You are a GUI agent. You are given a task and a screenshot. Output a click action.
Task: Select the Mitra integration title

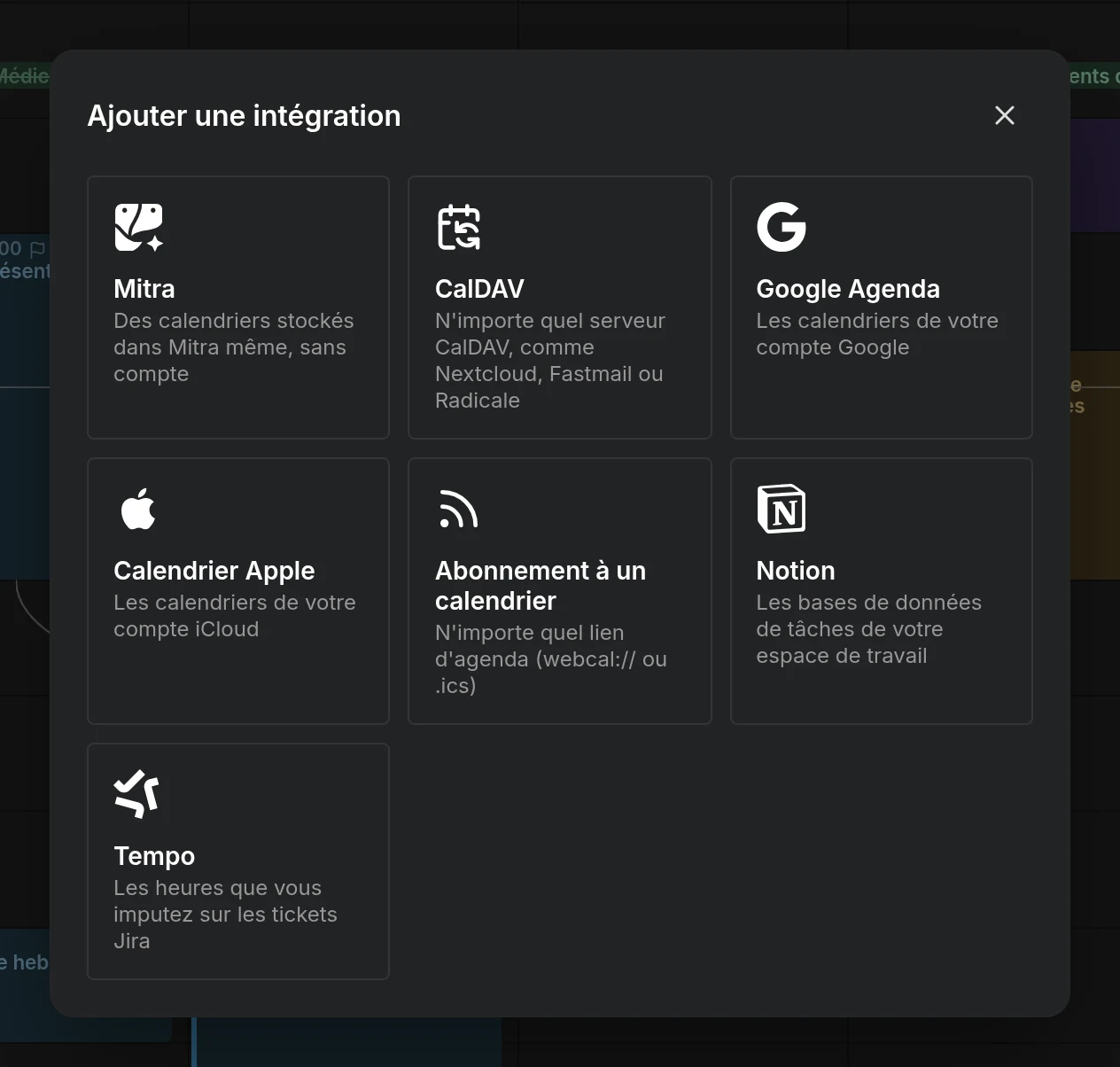144,289
